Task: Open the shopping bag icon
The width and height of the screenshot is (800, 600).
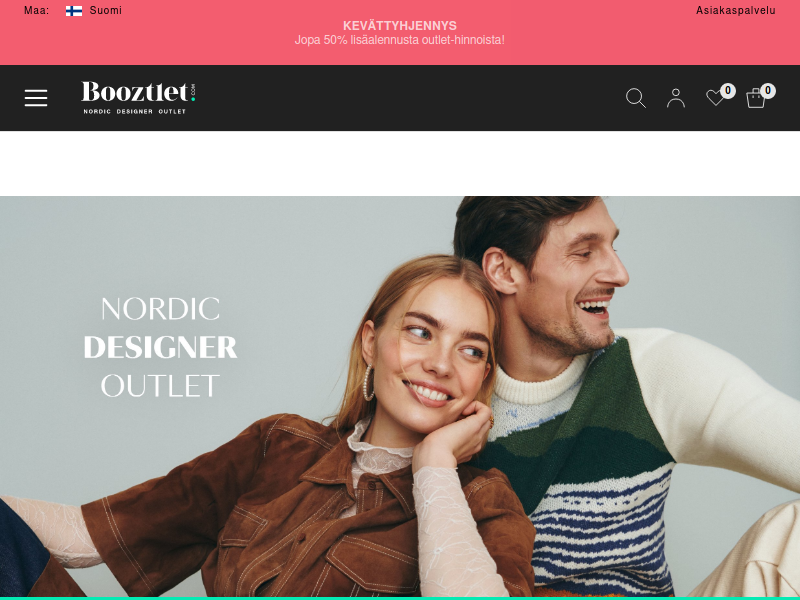Action: 756,98
